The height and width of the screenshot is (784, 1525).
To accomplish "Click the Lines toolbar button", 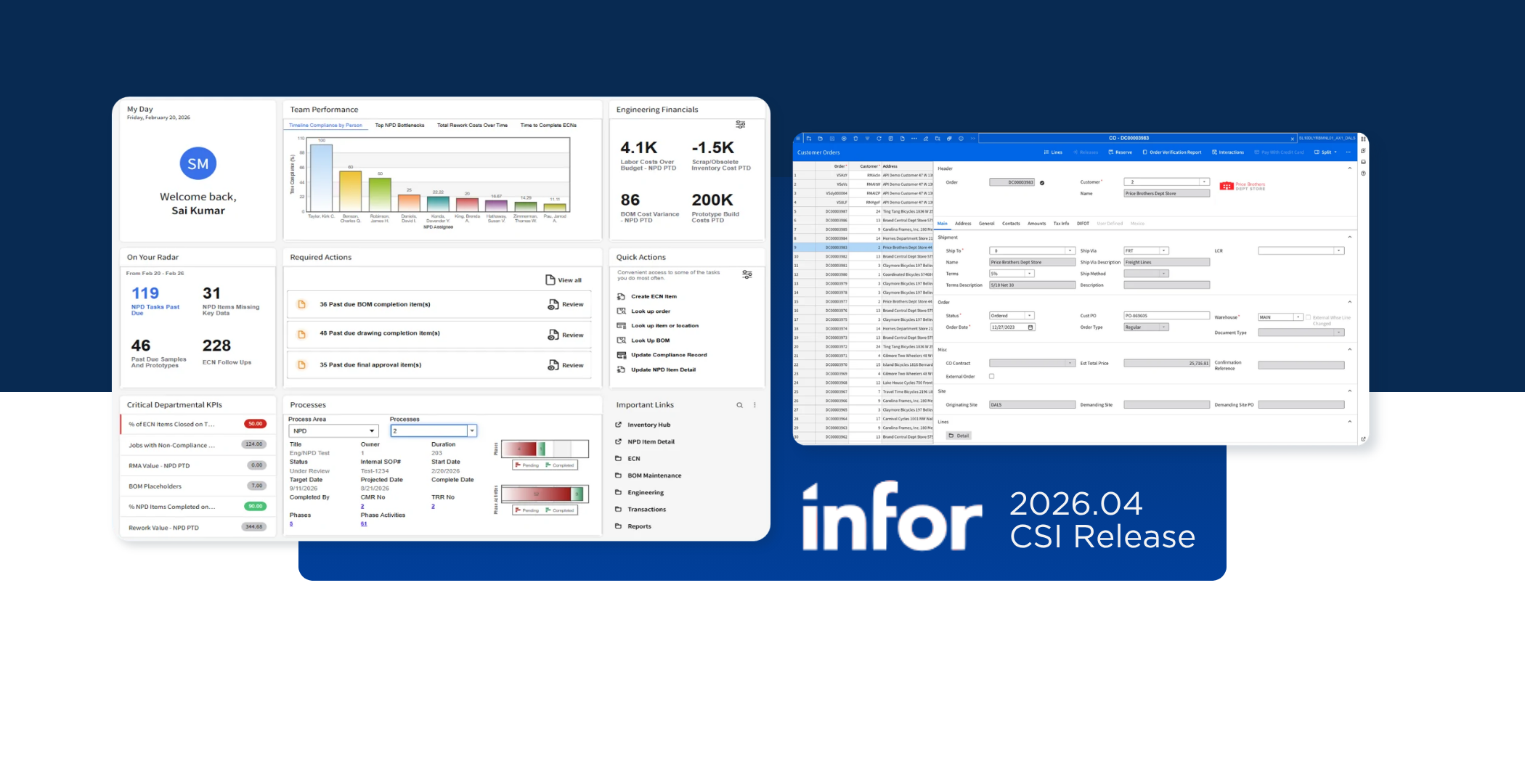I will (1053, 152).
